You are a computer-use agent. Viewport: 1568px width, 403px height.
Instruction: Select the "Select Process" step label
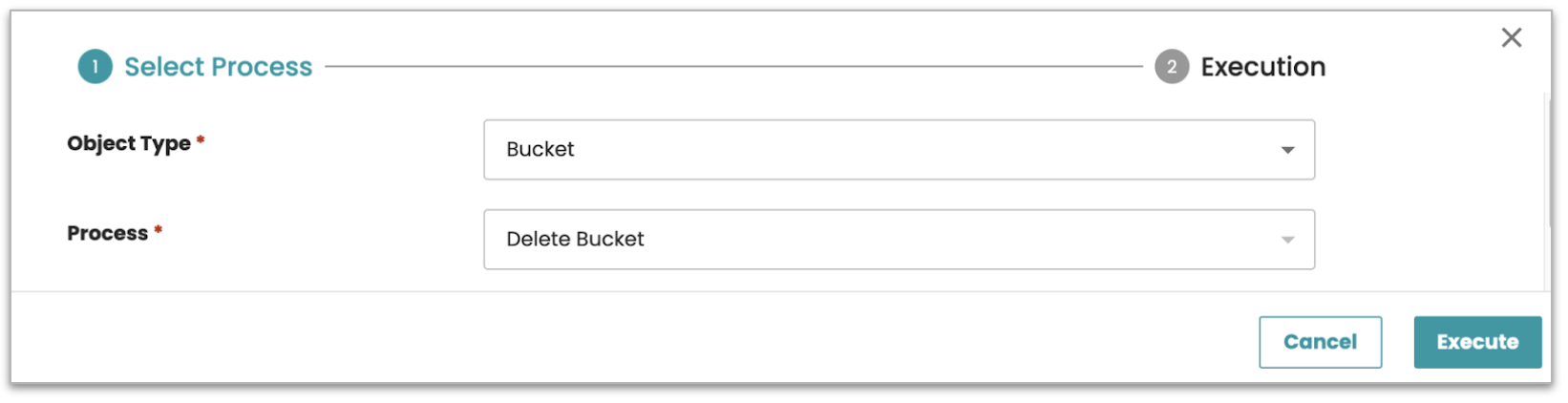[x=218, y=67]
